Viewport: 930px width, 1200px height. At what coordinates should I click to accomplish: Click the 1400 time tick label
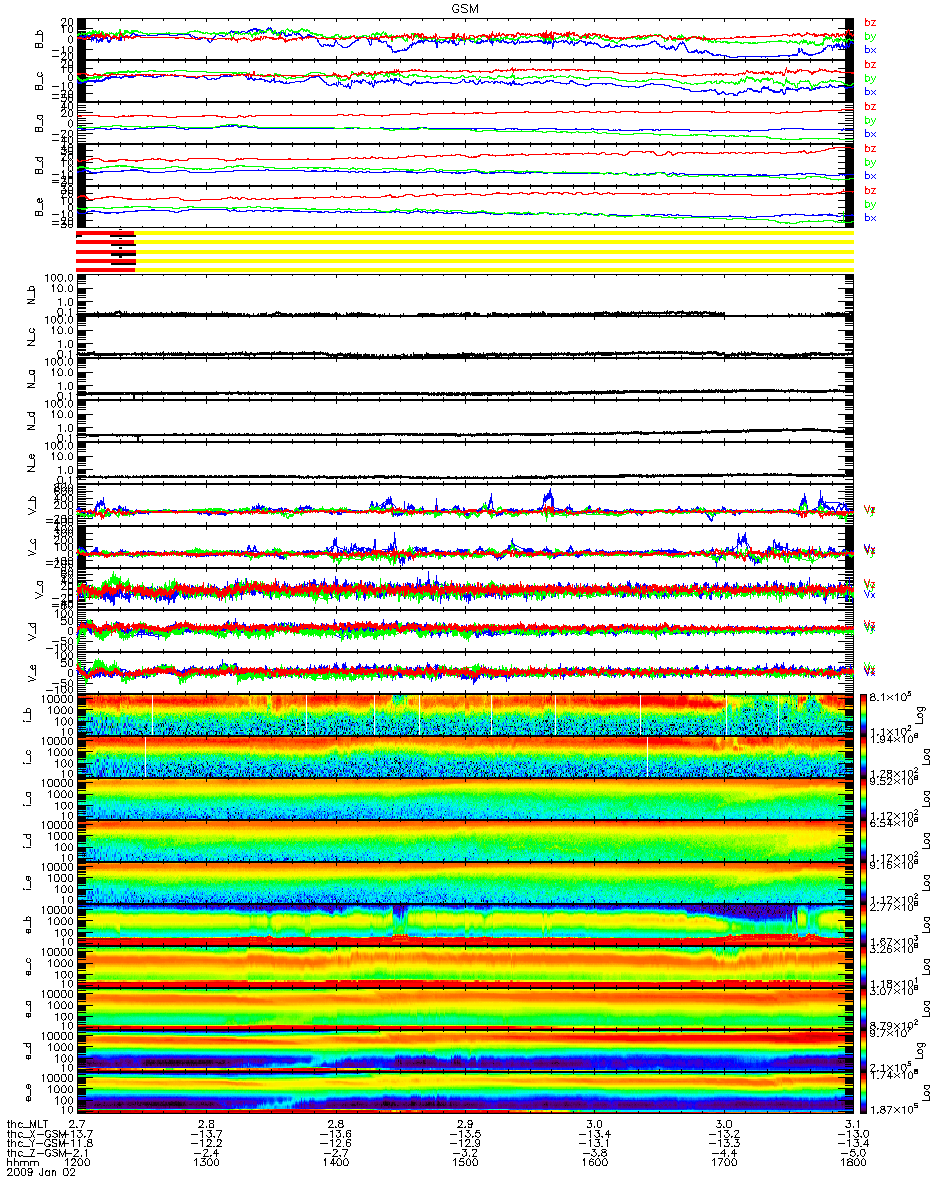pyautogui.click(x=335, y=1161)
